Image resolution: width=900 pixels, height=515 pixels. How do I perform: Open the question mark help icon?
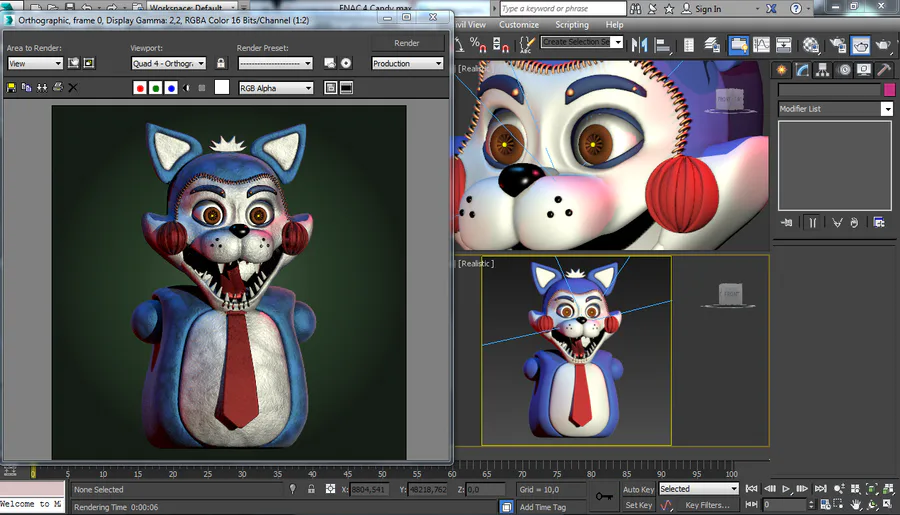796,9
